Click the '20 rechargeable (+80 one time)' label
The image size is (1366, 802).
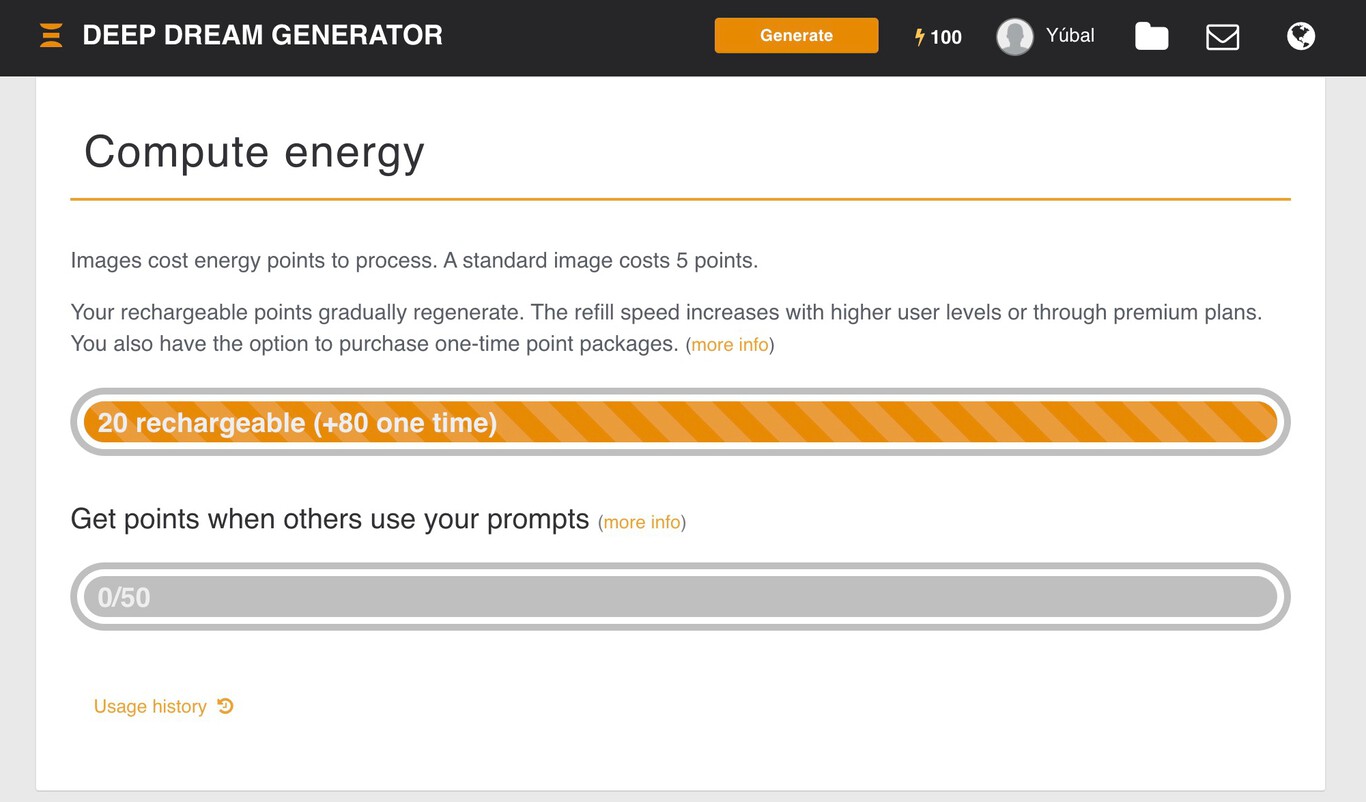click(297, 423)
